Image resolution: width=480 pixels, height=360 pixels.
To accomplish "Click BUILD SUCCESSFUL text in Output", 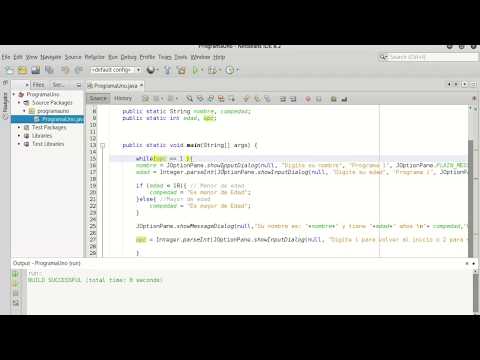I will click(54, 280).
